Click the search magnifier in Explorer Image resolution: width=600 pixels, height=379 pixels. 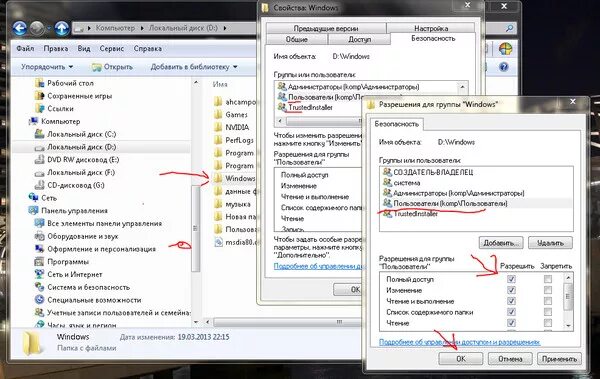pos(509,28)
